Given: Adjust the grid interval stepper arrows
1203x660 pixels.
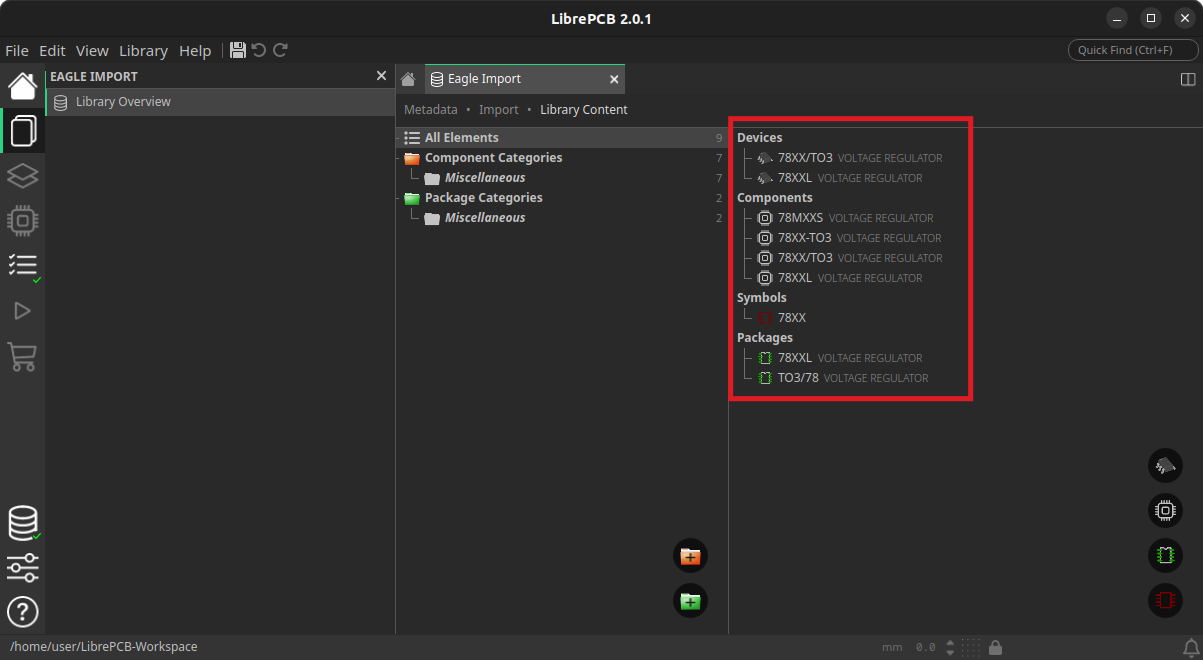Looking at the screenshot, I should [x=950, y=647].
